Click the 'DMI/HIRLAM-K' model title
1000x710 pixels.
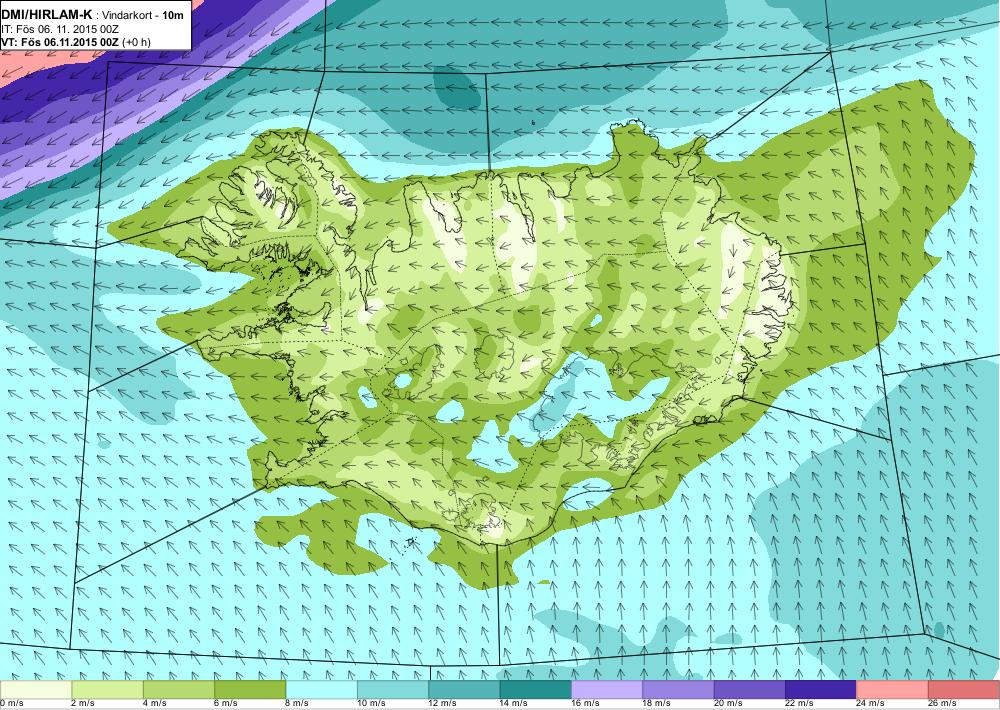tap(47, 14)
